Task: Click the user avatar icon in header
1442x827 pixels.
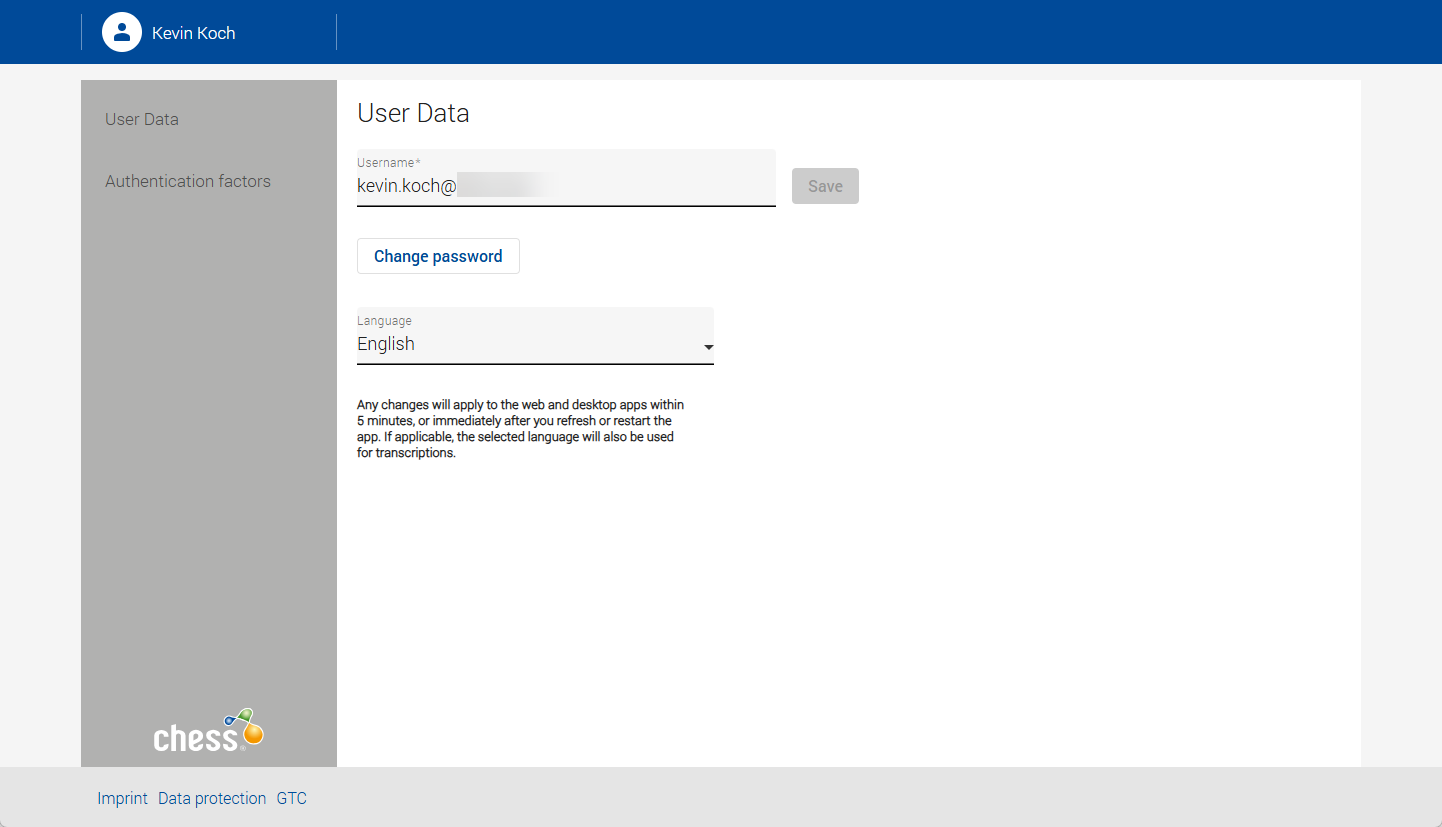Action: pos(121,32)
